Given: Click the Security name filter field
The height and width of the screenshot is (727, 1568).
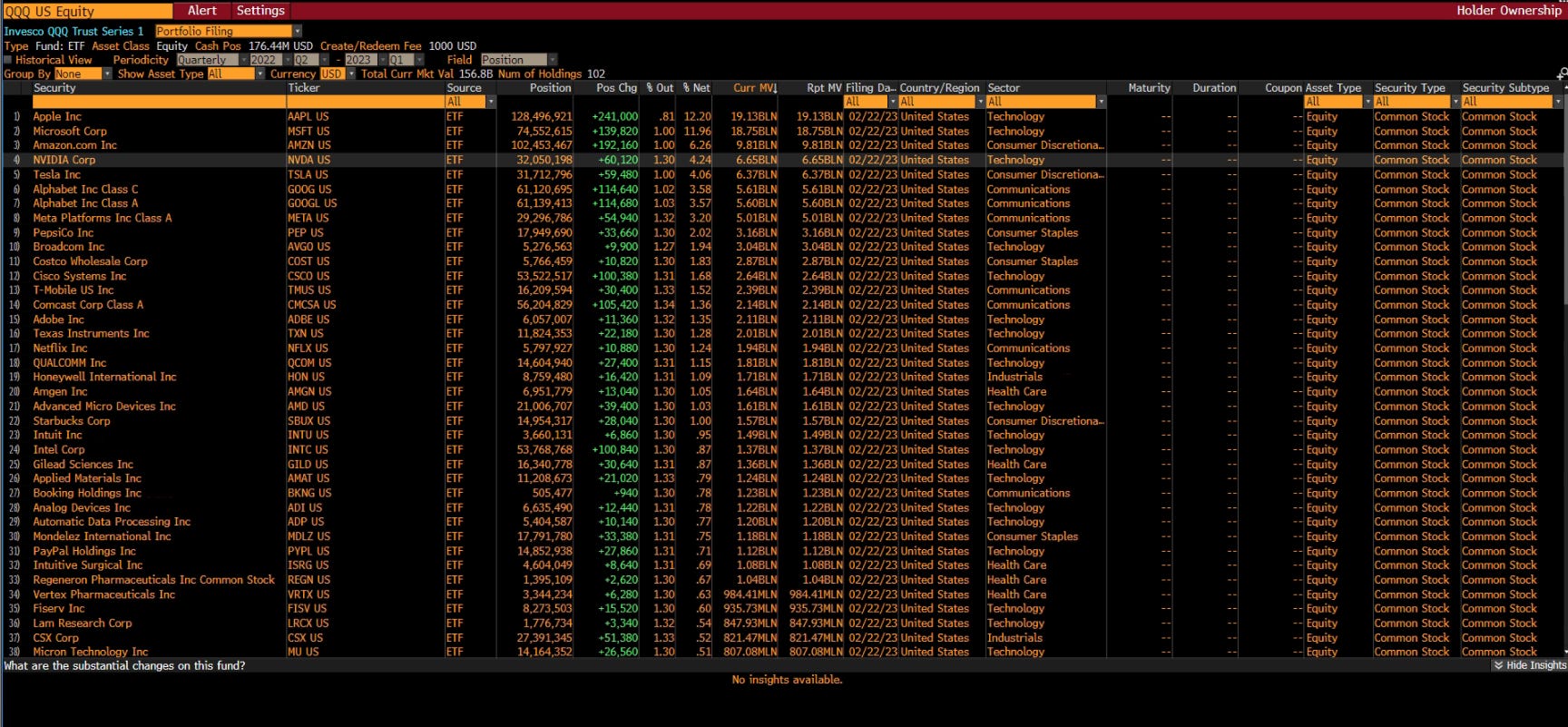Looking at the screenshot, I should pos(159,102).
